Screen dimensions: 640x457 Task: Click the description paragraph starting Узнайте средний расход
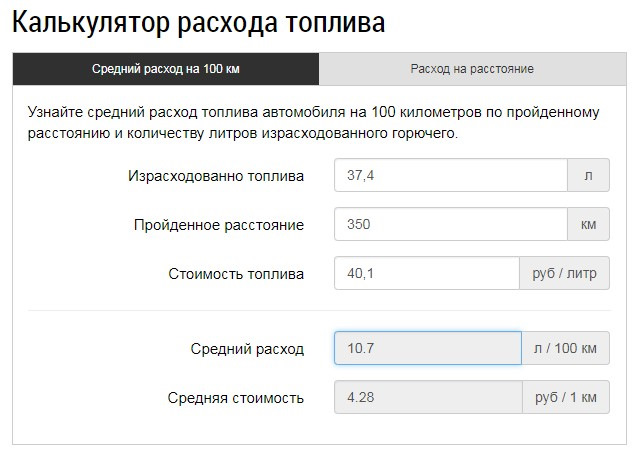313,122
